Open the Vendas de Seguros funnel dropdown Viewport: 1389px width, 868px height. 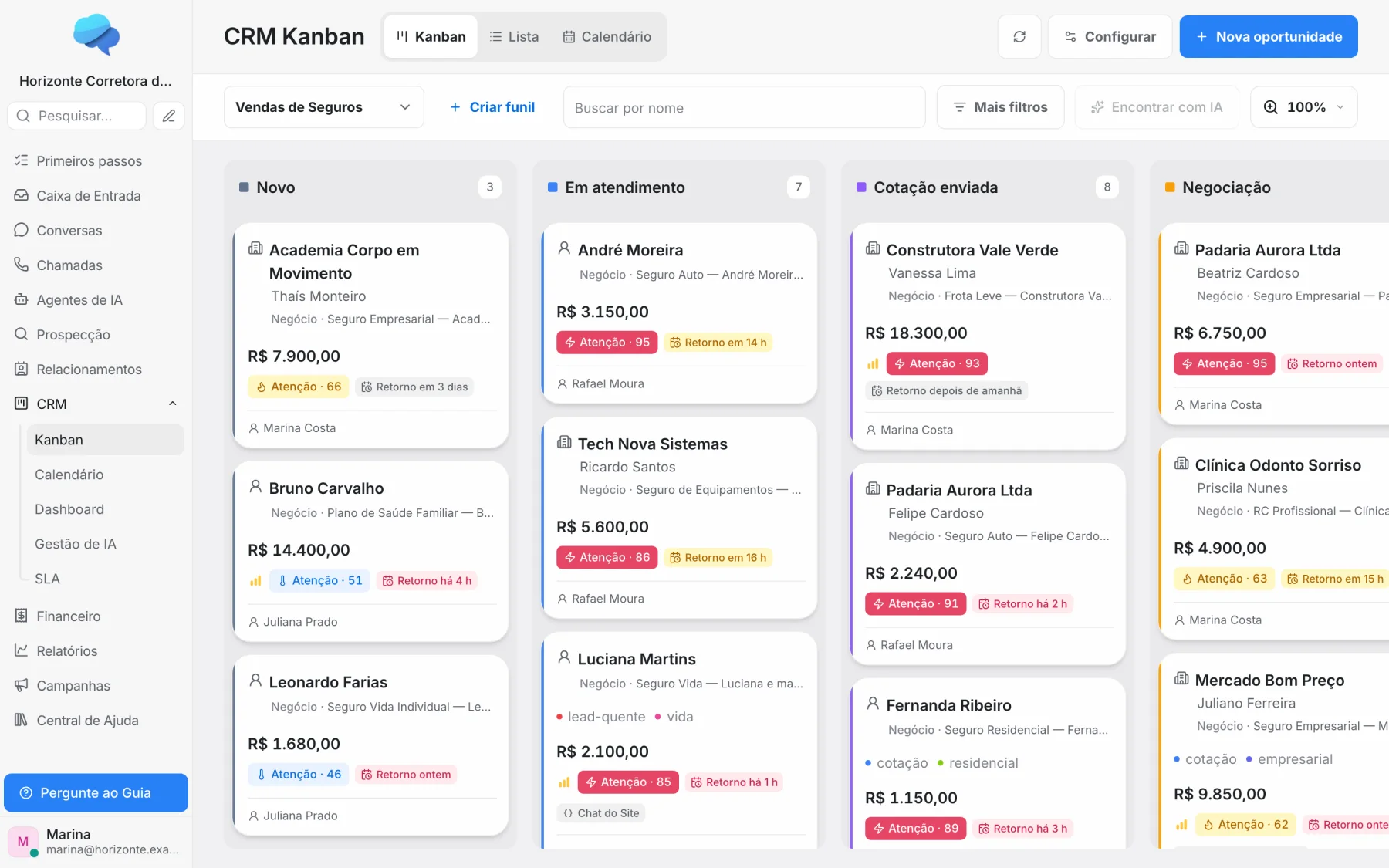click(323, 107)
